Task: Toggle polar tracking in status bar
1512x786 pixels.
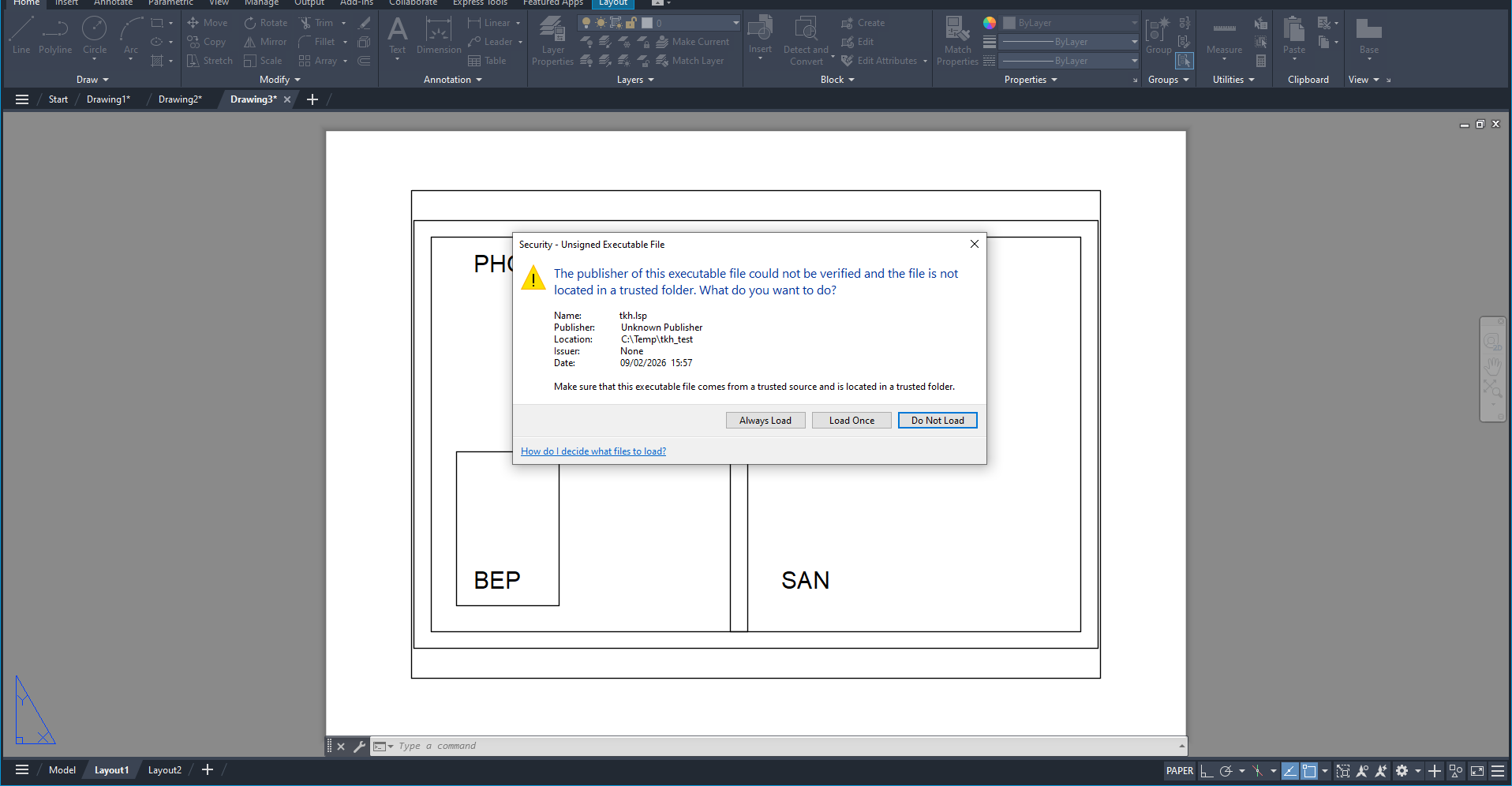Action: [1226, 771]
